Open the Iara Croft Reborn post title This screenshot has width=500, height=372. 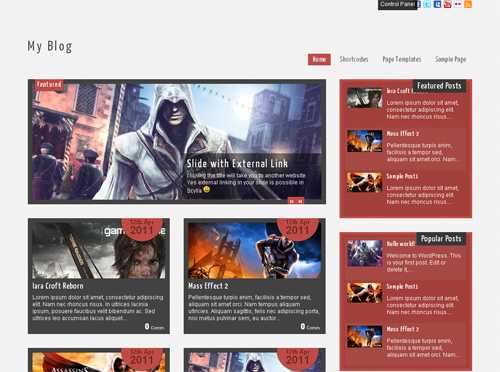[x=58, y=286]
